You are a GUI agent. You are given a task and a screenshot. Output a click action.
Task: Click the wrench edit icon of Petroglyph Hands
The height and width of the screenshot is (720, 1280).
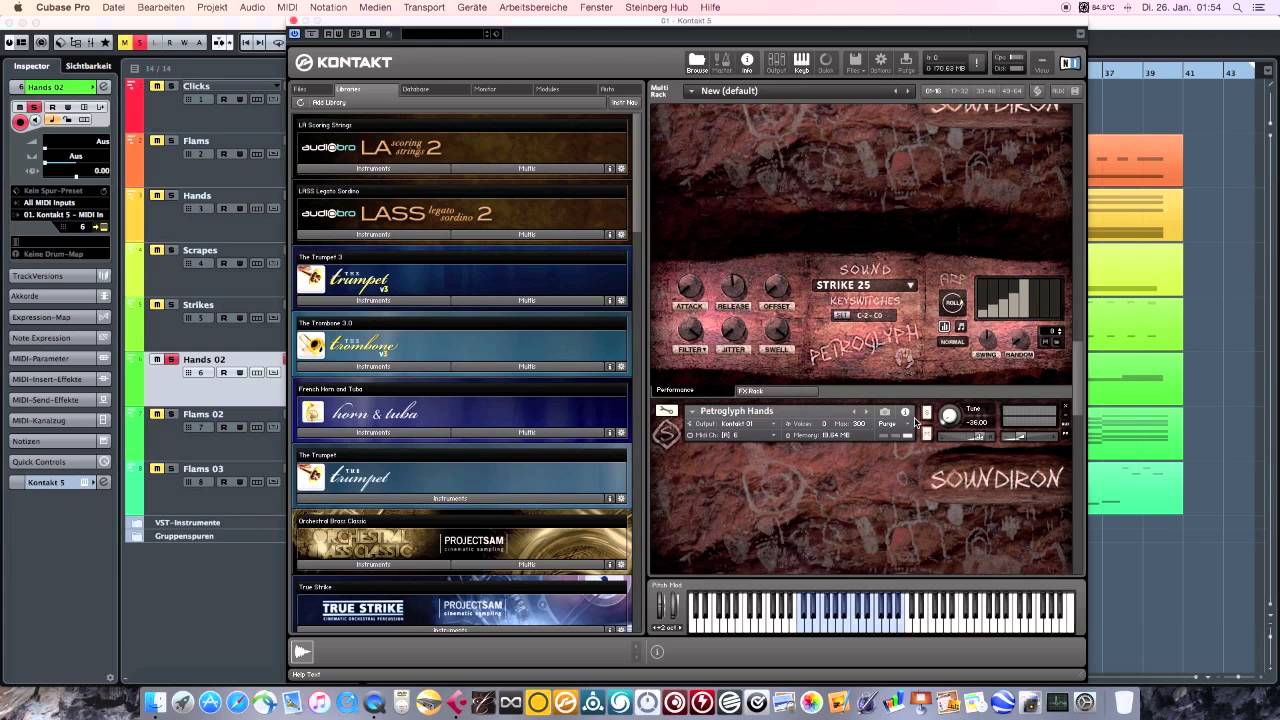[x=666, y=411]
